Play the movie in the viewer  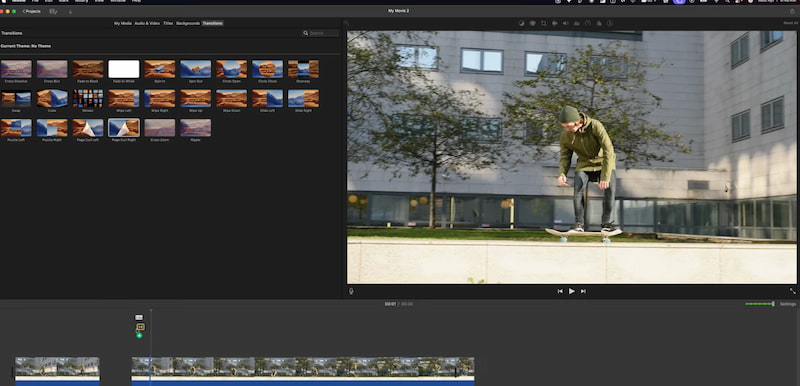coord(571,291)
